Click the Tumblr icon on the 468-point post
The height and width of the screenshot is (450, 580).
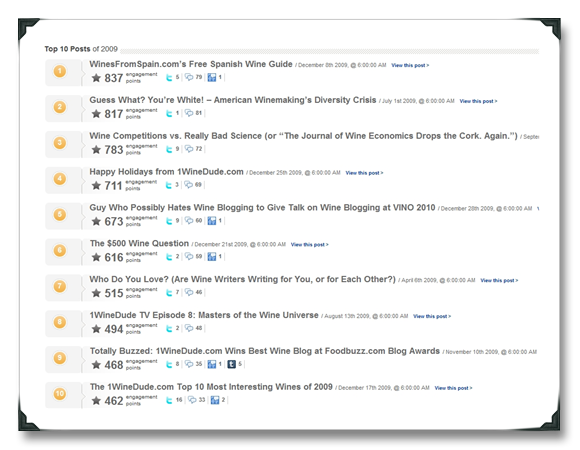click(x=232, y=365)
